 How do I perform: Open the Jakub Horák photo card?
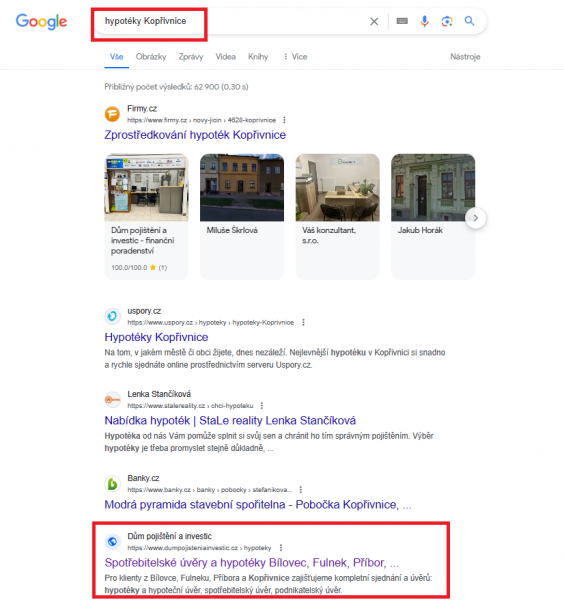(433, 217)
